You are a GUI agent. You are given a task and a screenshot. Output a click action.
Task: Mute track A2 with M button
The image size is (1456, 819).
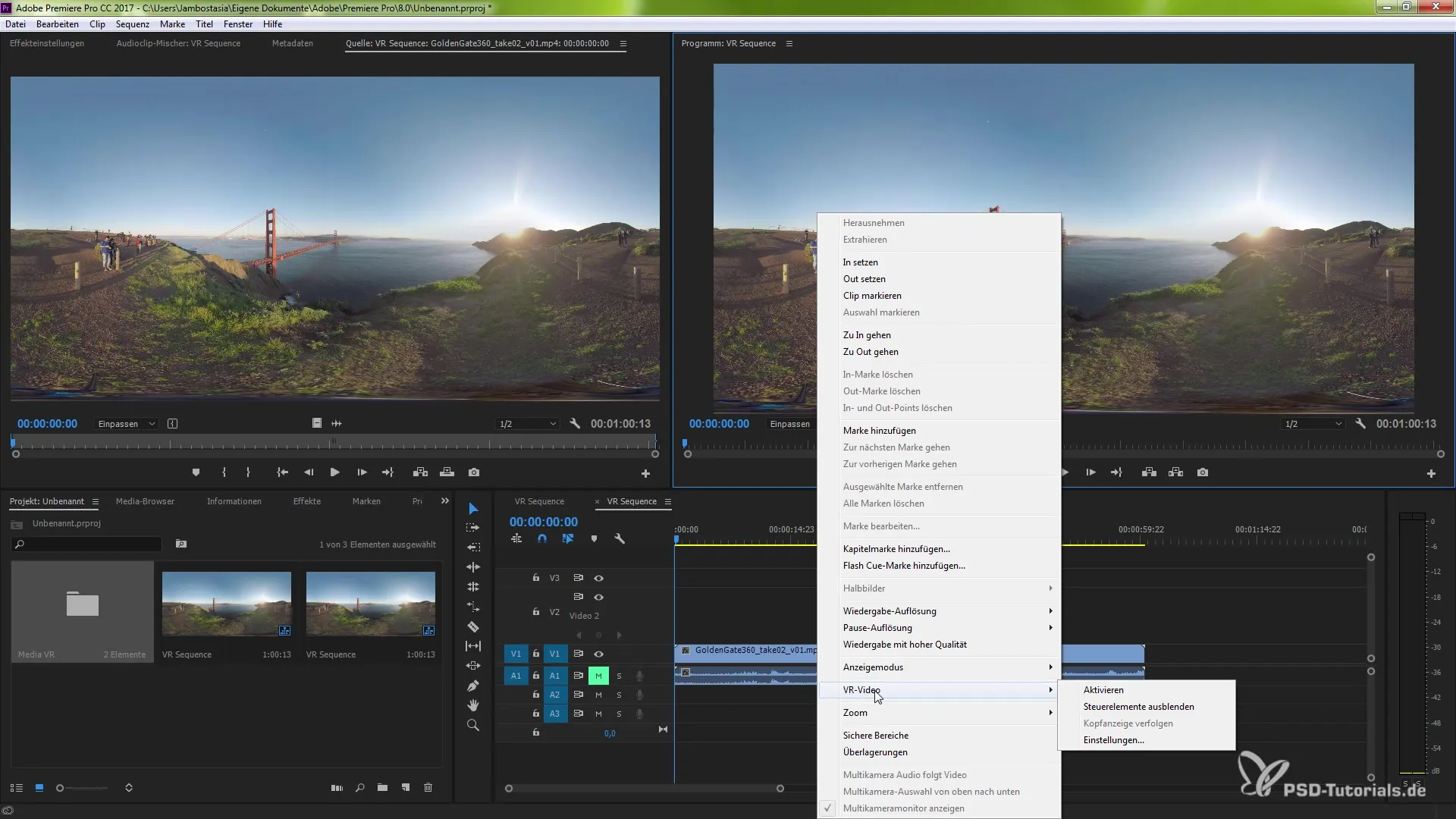[598, 695]
